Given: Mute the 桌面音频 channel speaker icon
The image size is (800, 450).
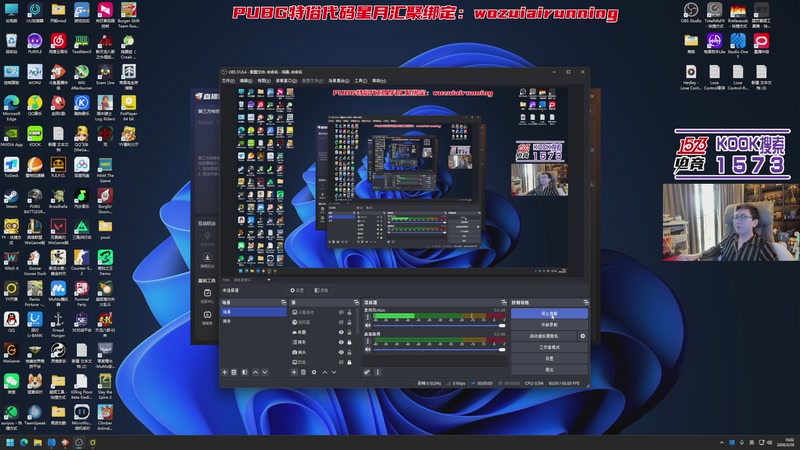Looking at the screenshot, I should (367, 349).
